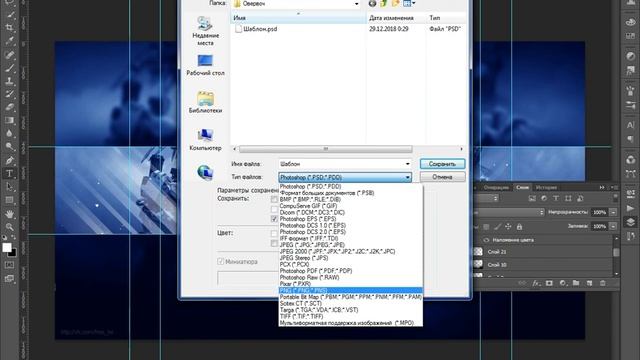Open Network location in save dialog
The image size is (640, 360).
pos(205,172)
